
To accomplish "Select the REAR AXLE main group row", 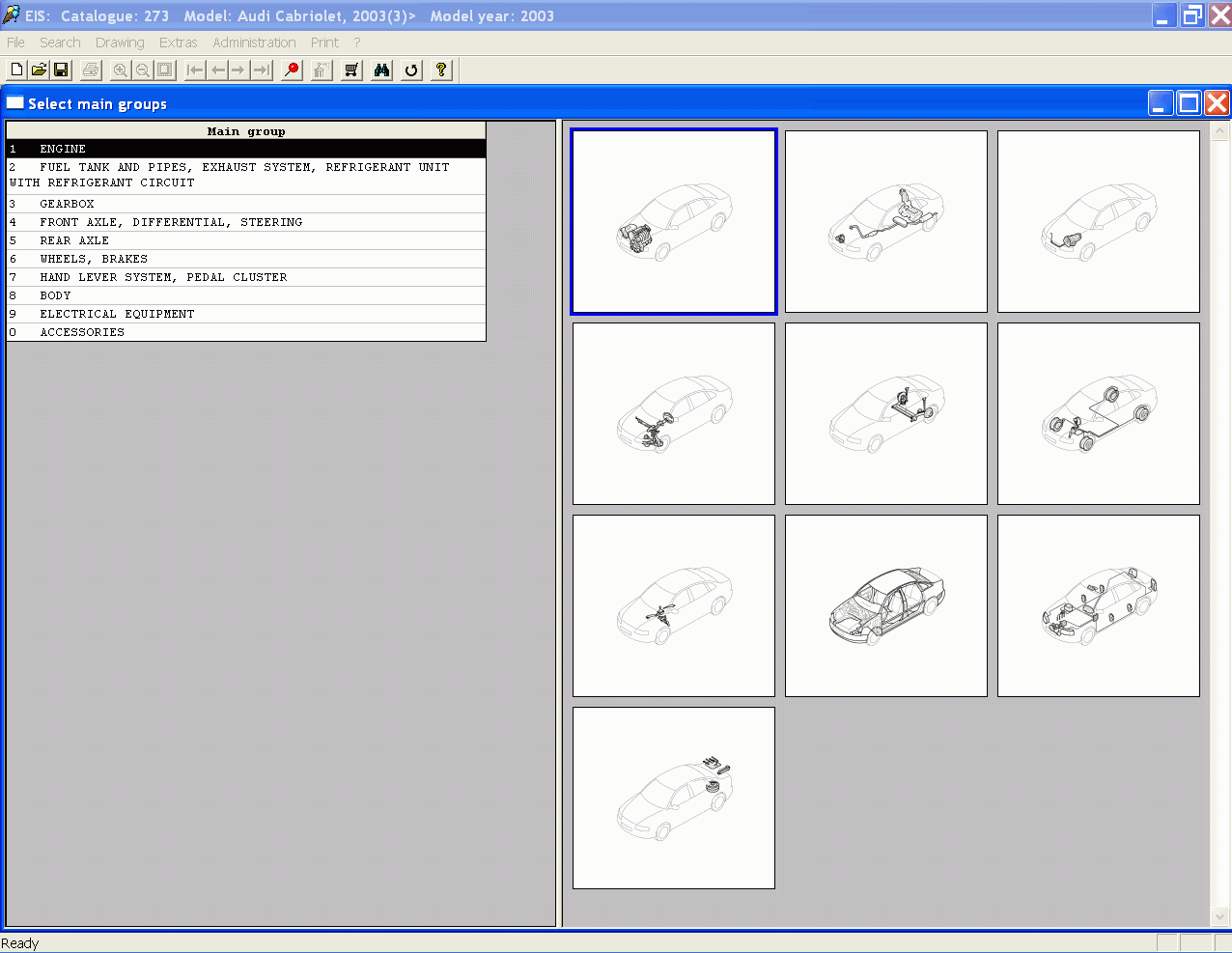I will tap(246, 240).
